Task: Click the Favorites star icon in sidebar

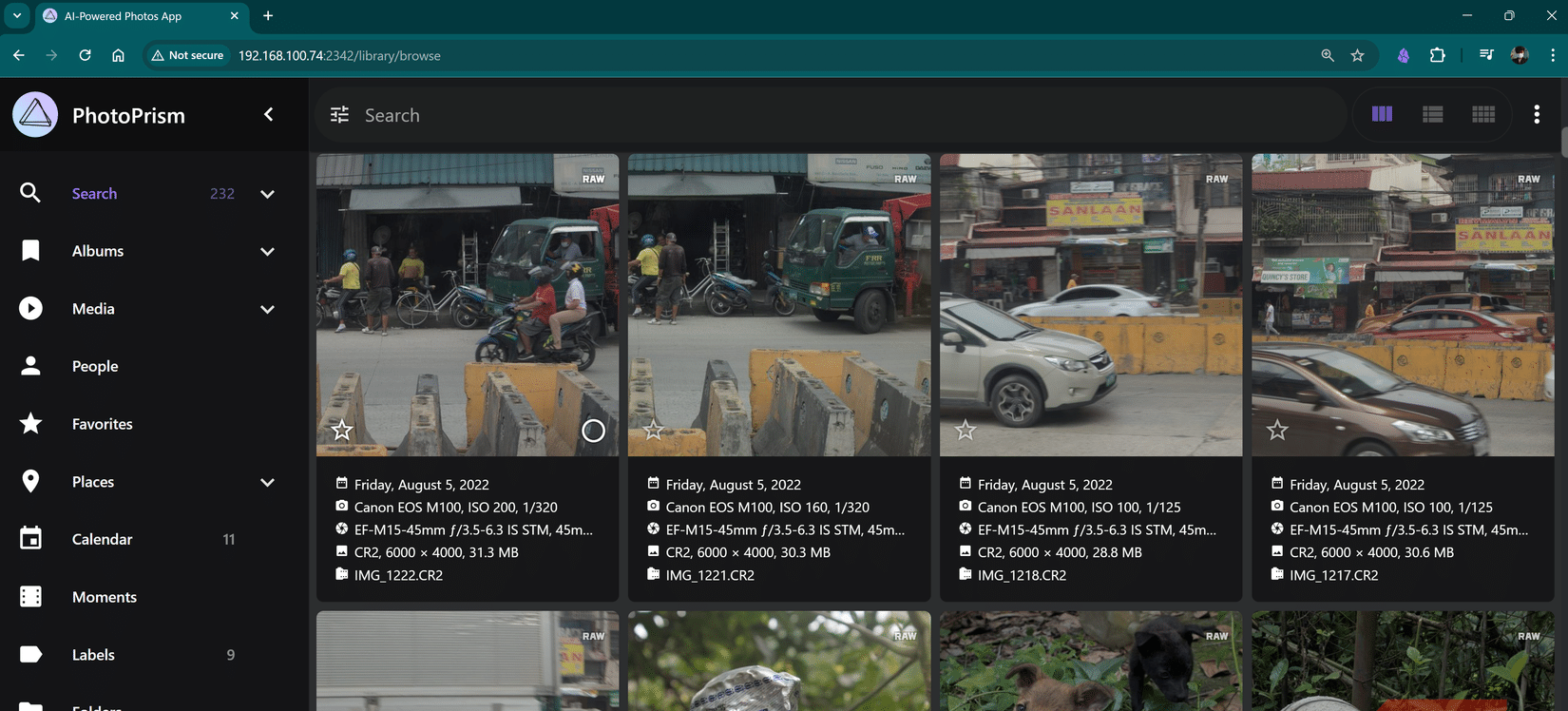Action: pyautogui.click(x=30, y=423)
